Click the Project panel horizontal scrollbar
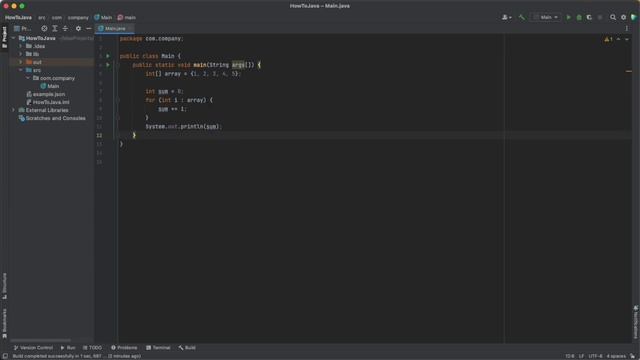Screen dimensions: 640x360 click(x=40, y=340)
